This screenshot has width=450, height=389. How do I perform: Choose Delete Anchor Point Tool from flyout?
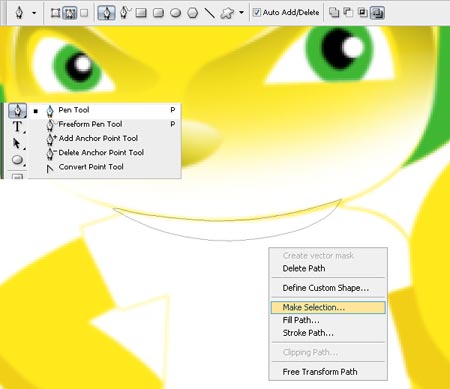point(105,153)
